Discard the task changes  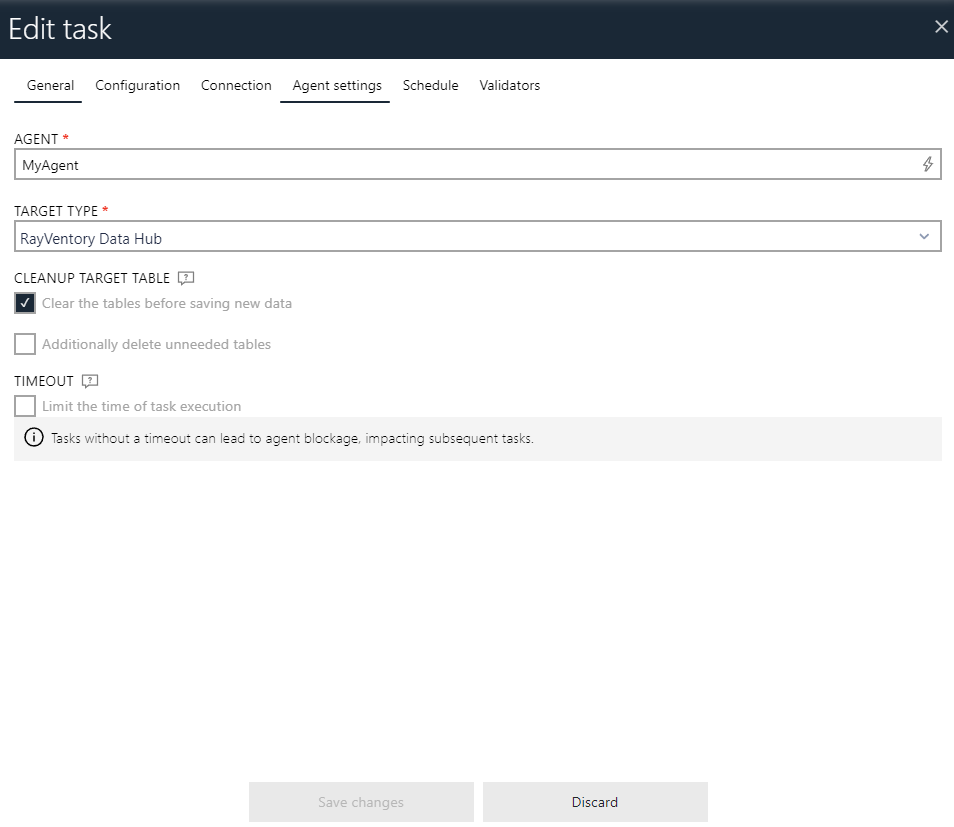pos(594,801)
